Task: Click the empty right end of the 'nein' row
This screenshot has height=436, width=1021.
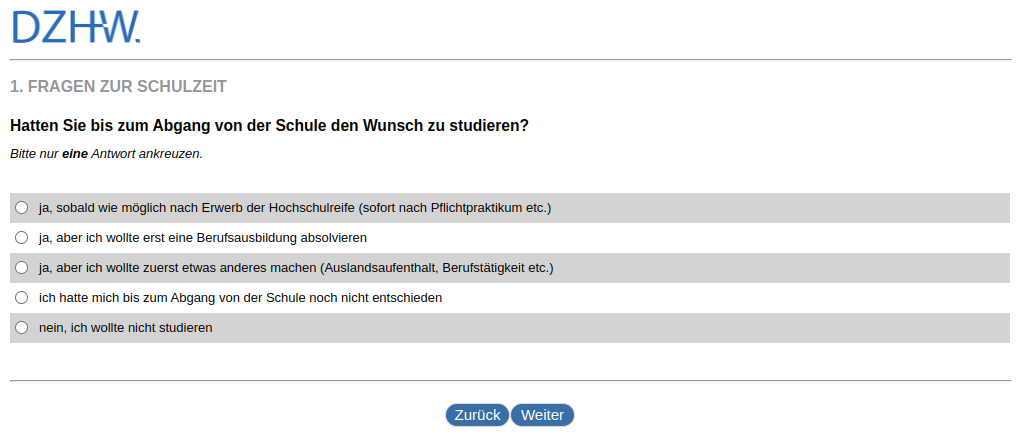Action: (900, 328)
